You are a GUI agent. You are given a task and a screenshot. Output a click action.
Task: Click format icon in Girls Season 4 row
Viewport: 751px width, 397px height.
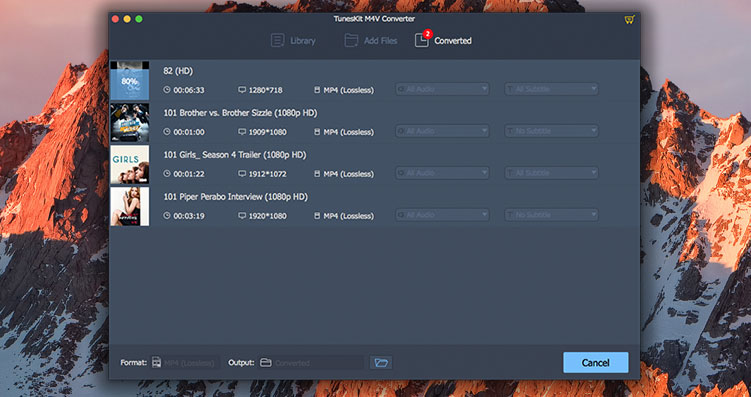(x=317, y=174)
